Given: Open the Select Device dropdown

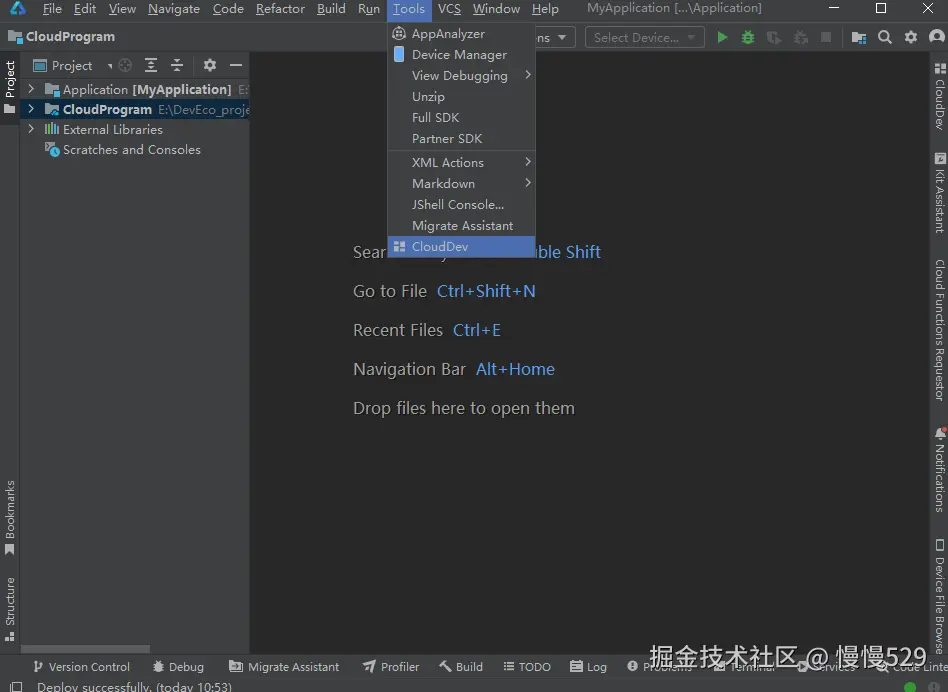Looking at the screenshot, I should click(644, 37).
